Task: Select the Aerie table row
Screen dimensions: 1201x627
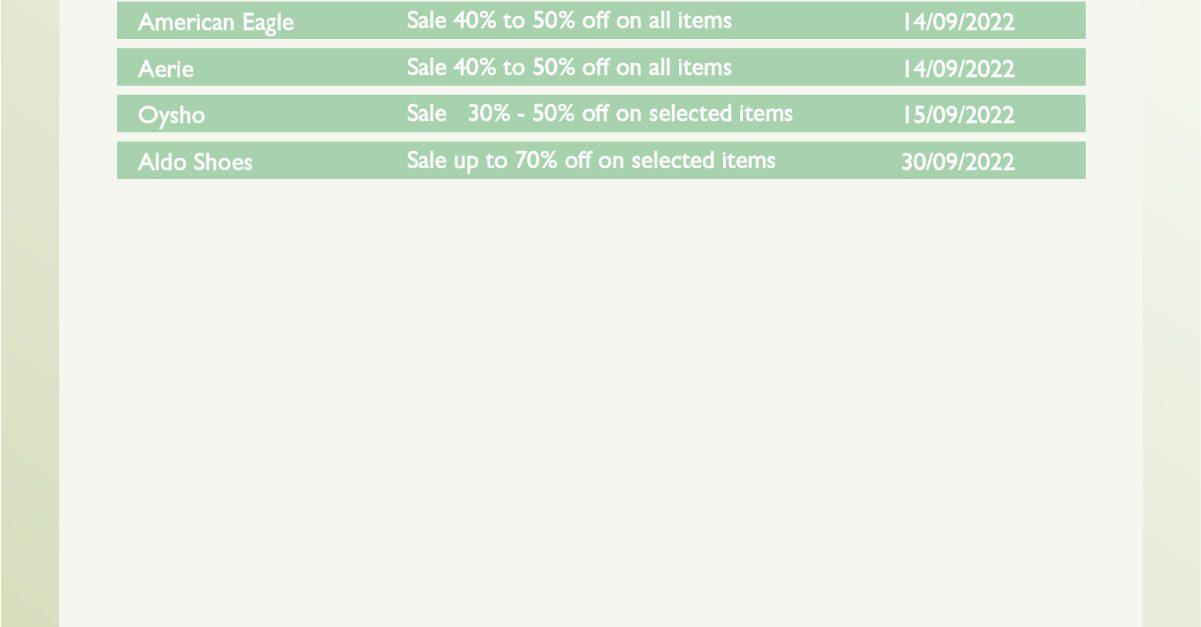Action: (601, 67)
